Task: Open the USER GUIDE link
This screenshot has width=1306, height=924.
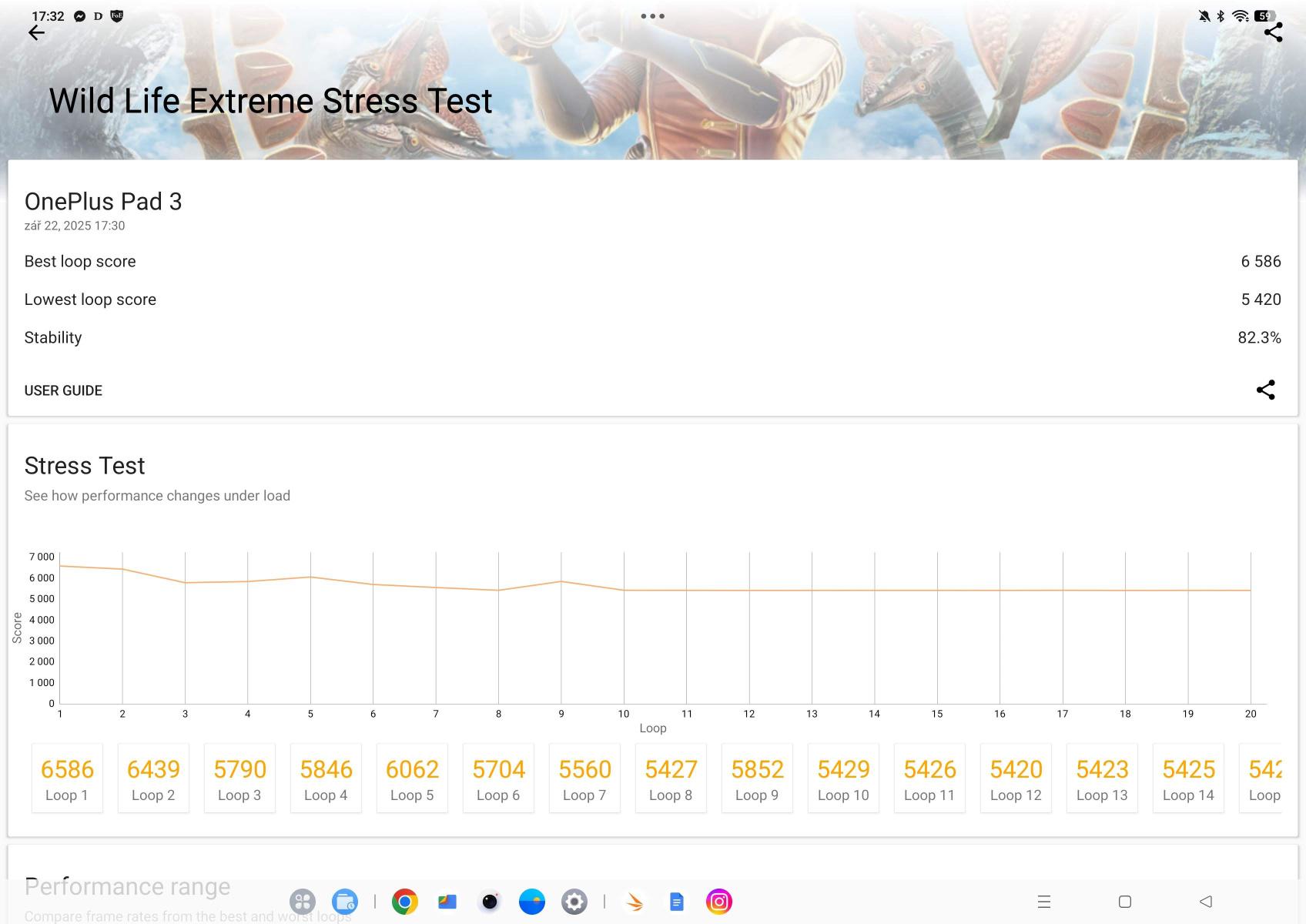Action: click(63, 390)
